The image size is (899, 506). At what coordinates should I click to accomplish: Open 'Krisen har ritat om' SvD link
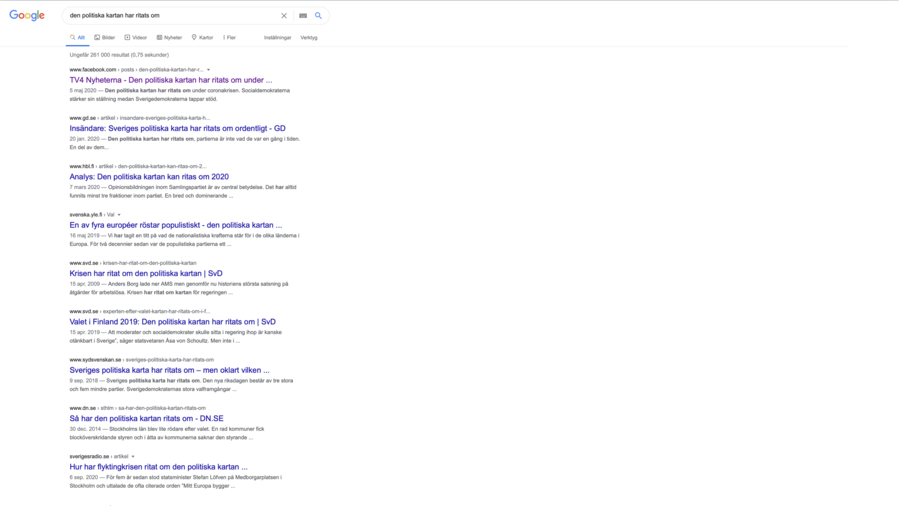(x=146, y=273)
